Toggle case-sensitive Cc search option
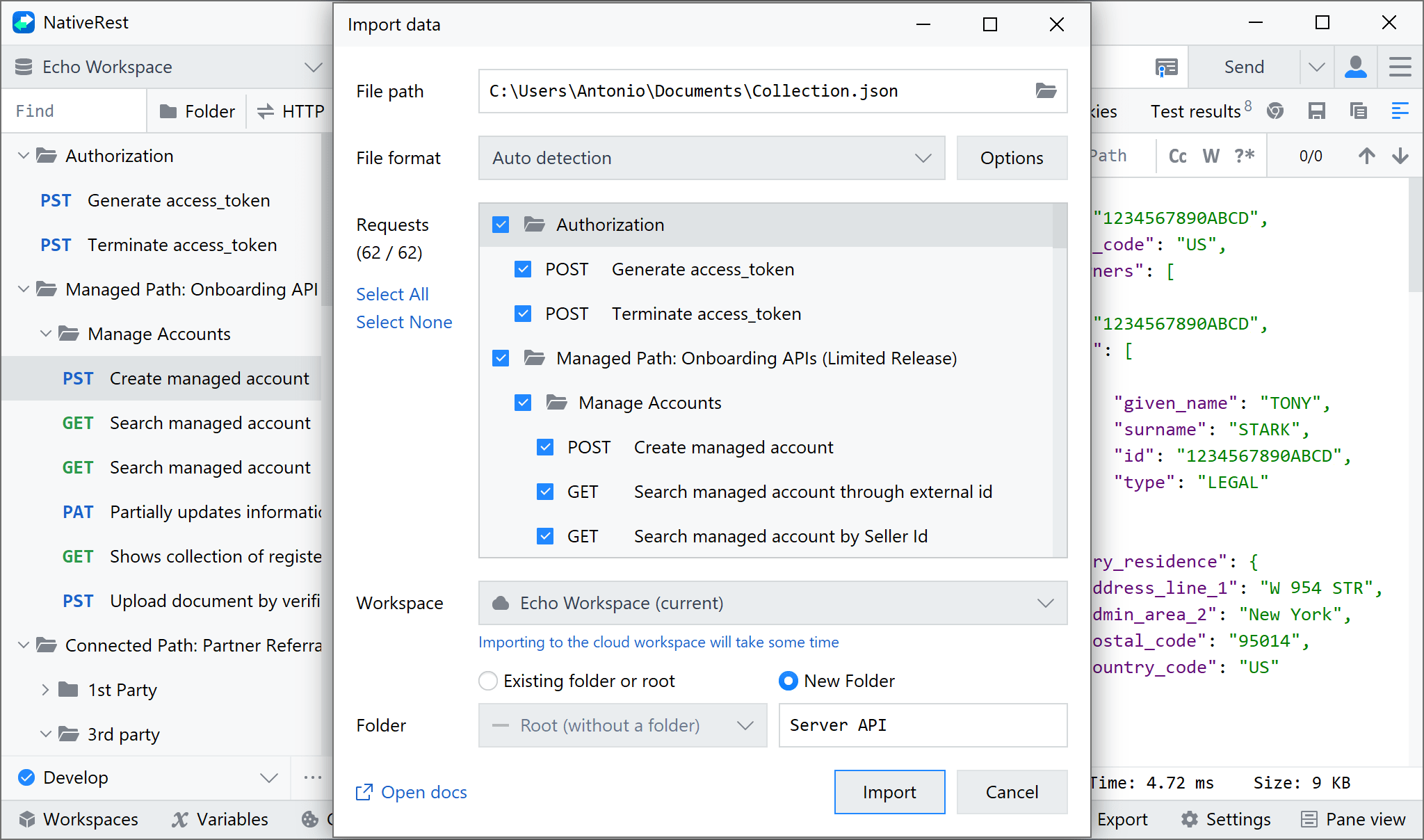Screen dimensions: 1424x840 [1178, 156]
